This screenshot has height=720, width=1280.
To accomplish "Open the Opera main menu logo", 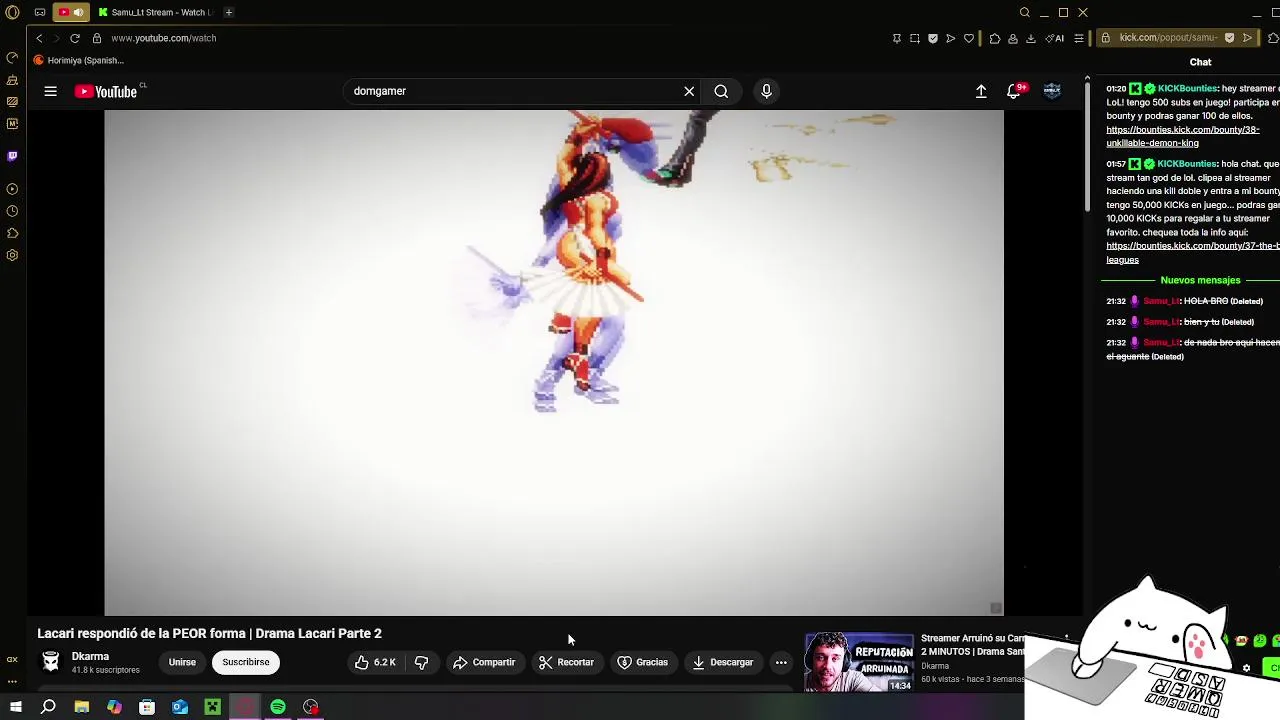I will coord(12,12).
